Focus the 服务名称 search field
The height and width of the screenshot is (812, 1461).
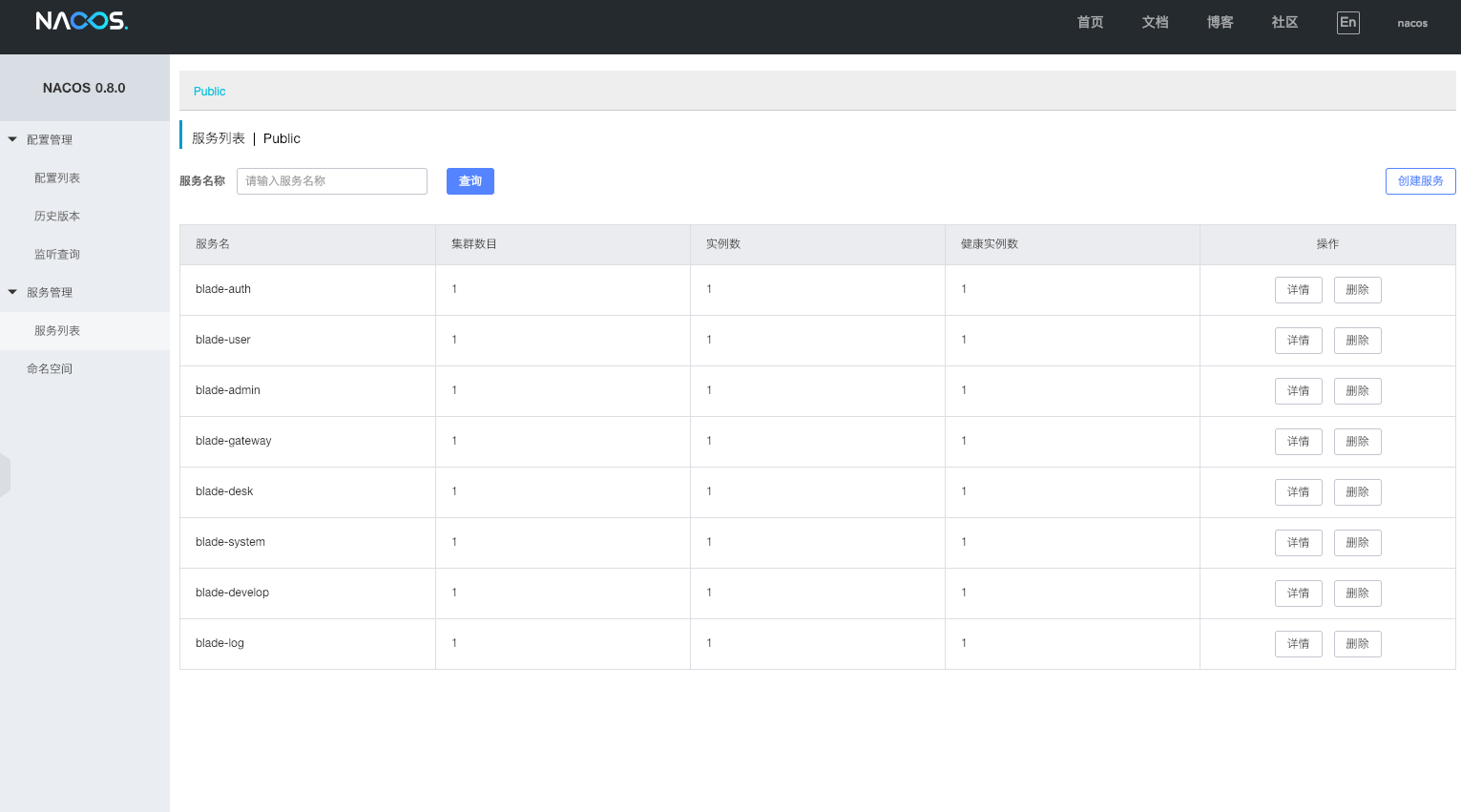331,181
